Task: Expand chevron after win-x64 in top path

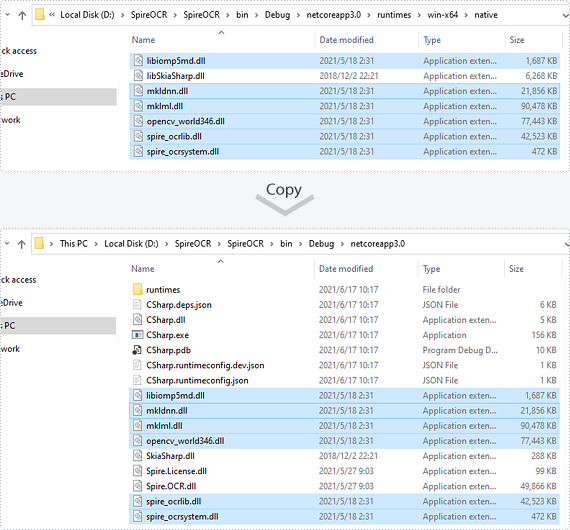Action: click(x=466, y=15)
